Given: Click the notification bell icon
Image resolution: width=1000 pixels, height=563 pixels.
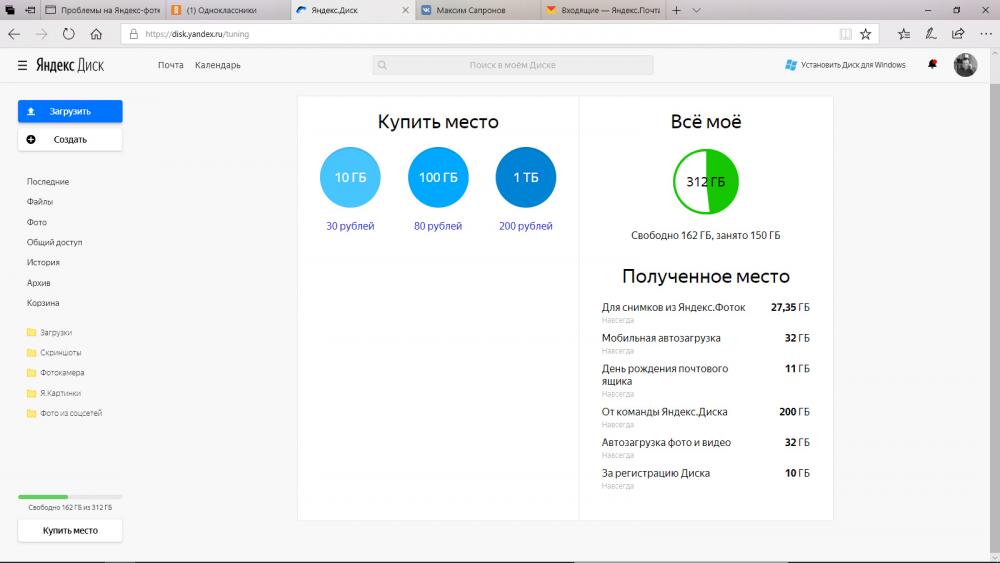Looking at the screenshot, I should click(x=932, y=64).
